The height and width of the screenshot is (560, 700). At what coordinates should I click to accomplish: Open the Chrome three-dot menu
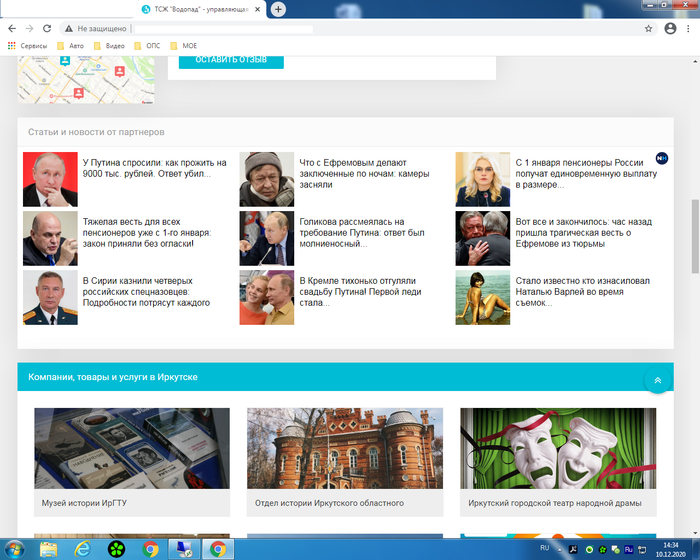688,29
